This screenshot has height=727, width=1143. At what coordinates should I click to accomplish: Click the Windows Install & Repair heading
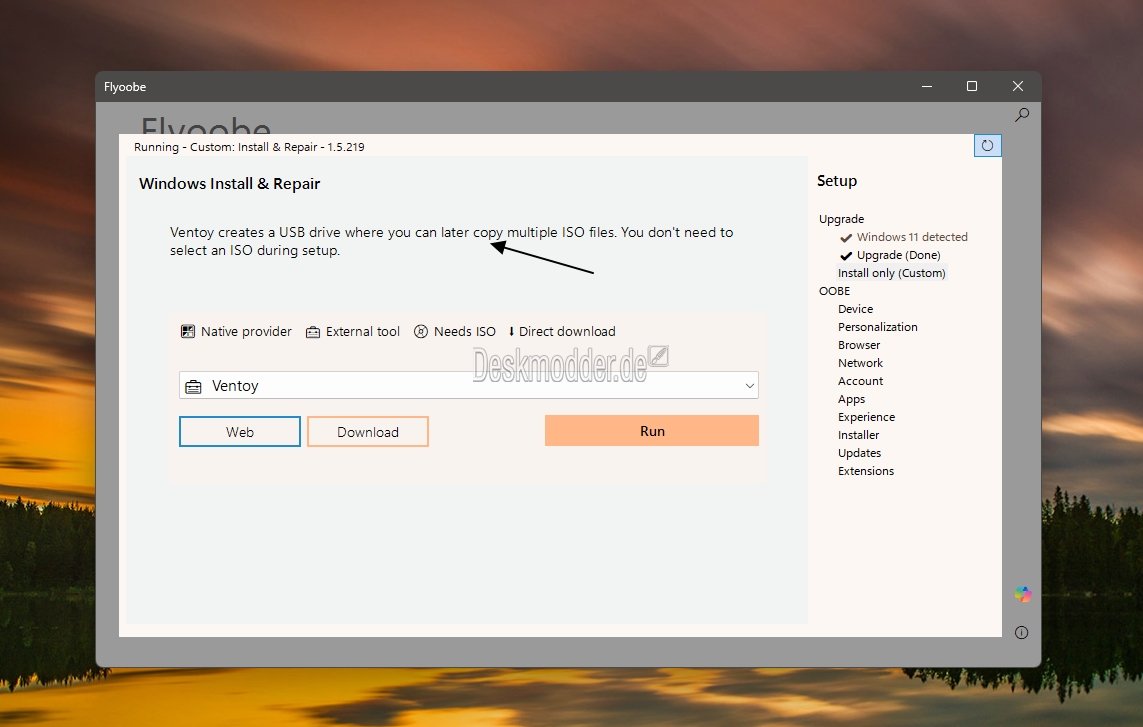click(x=230, y=184)
